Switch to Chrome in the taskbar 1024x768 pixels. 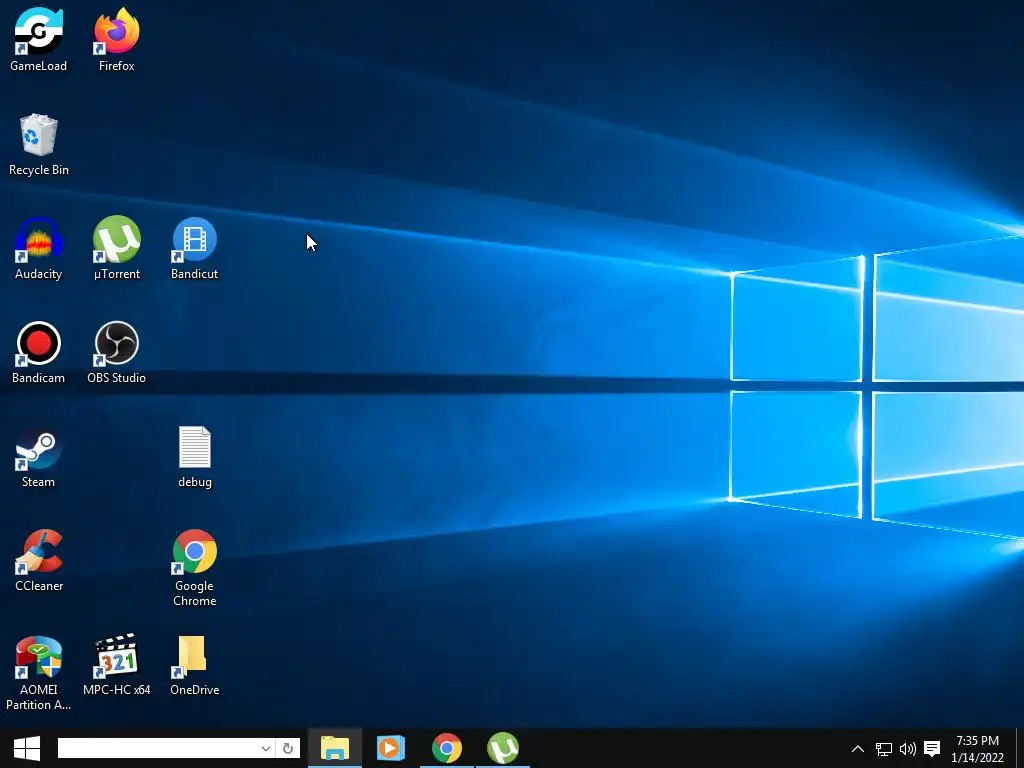(x=447, y=748)
